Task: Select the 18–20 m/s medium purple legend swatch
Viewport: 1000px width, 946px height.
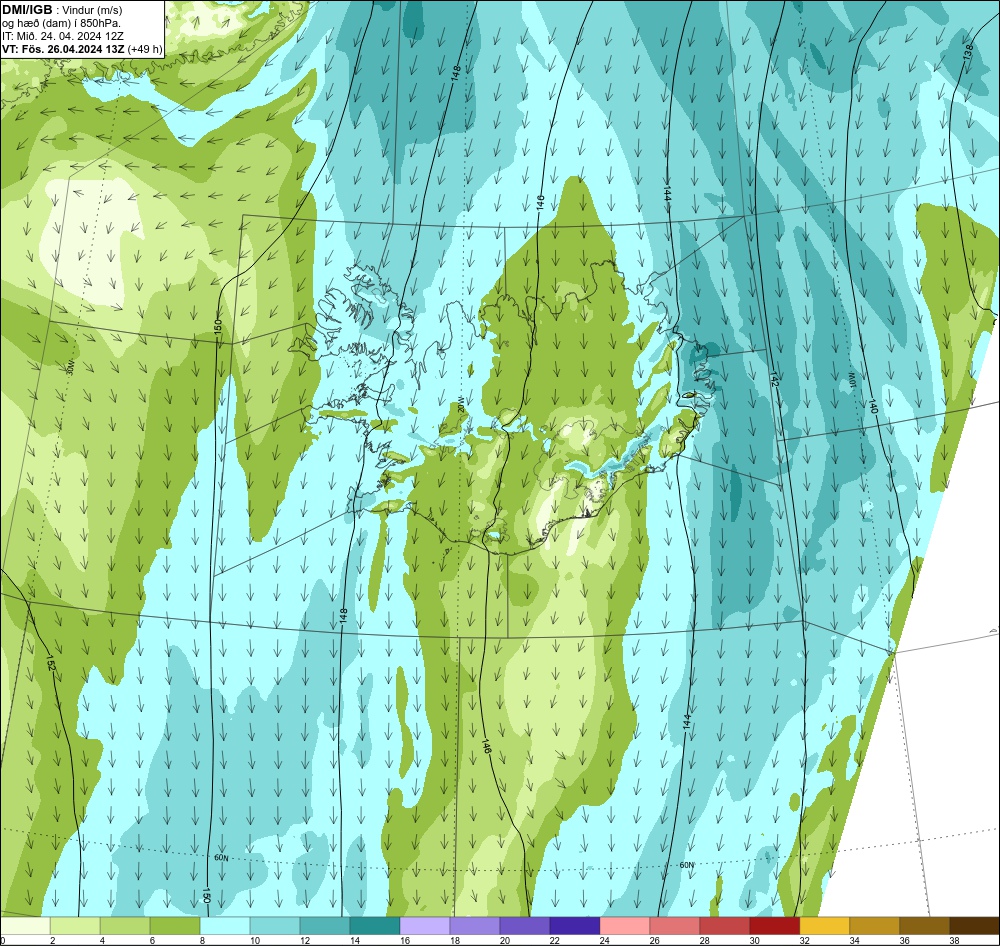Action: [x=474, y=926]
